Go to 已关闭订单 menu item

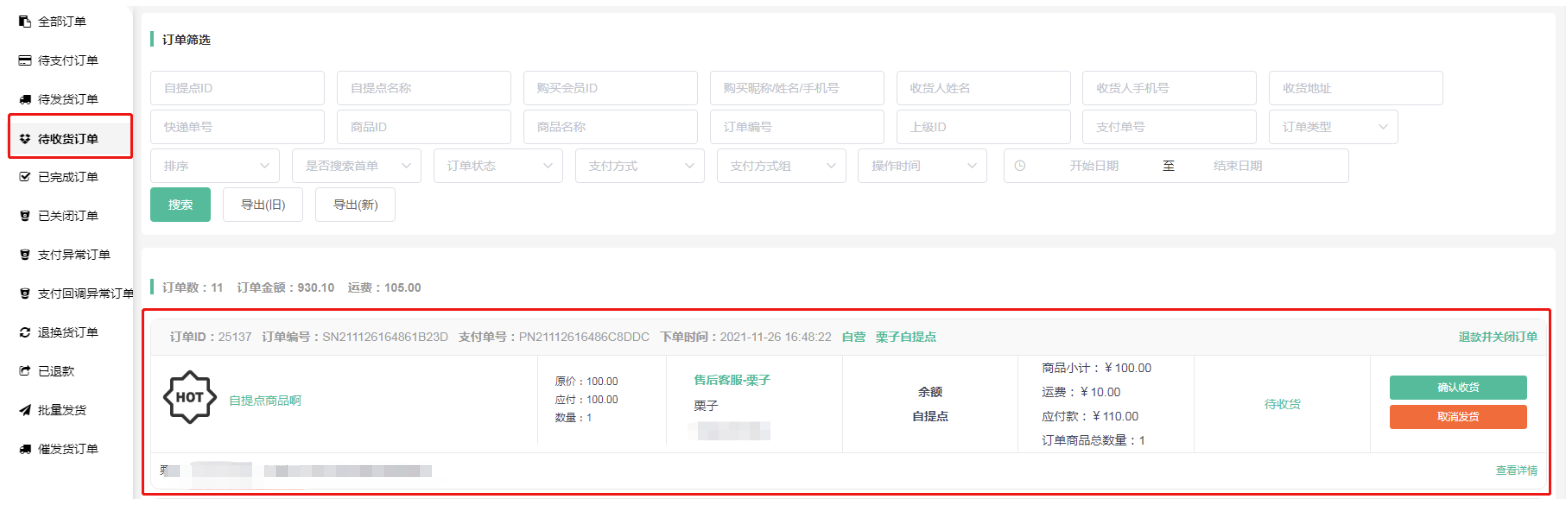[68, 216]
